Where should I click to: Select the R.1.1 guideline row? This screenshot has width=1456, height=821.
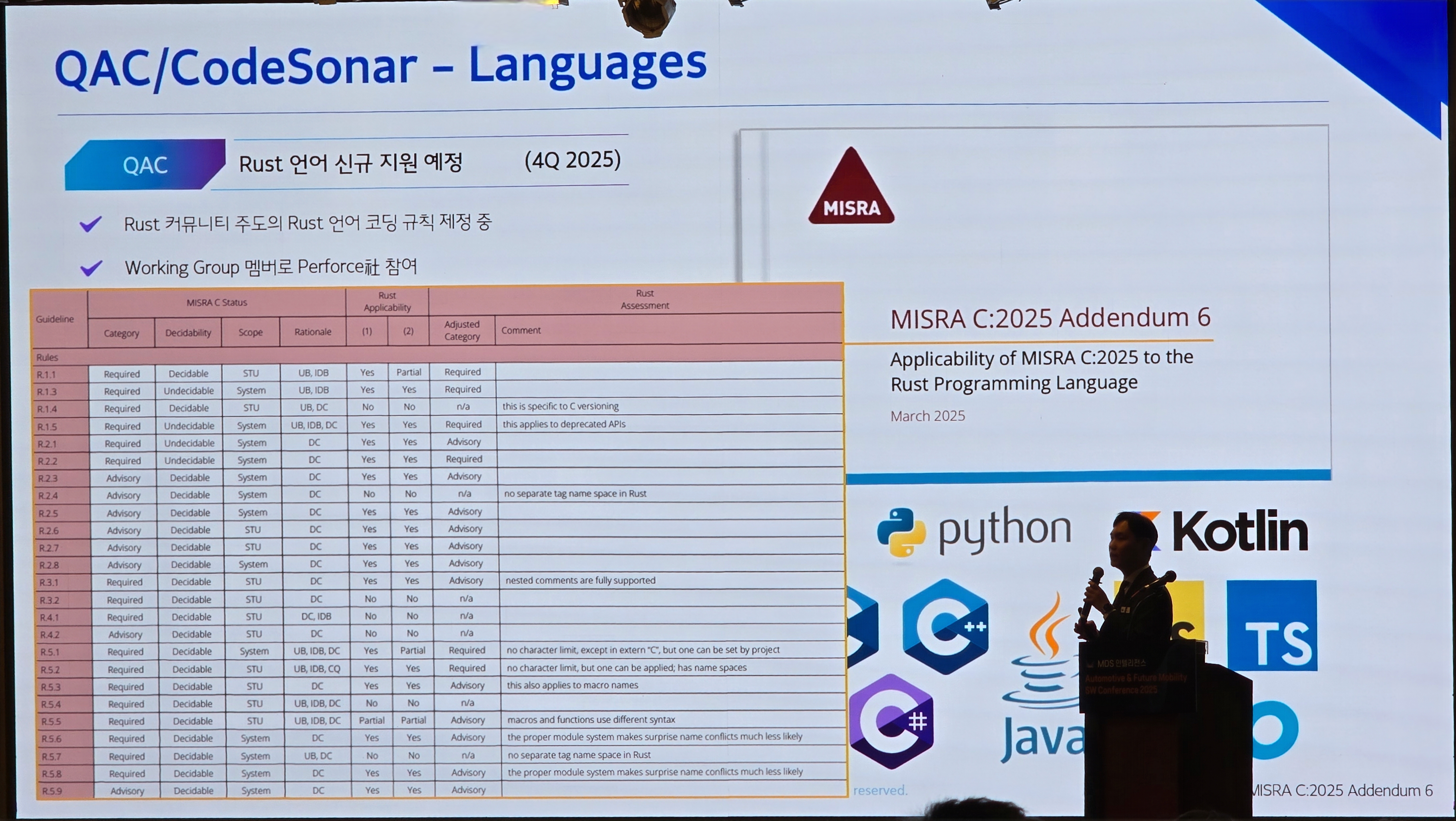tap(46, 375)
